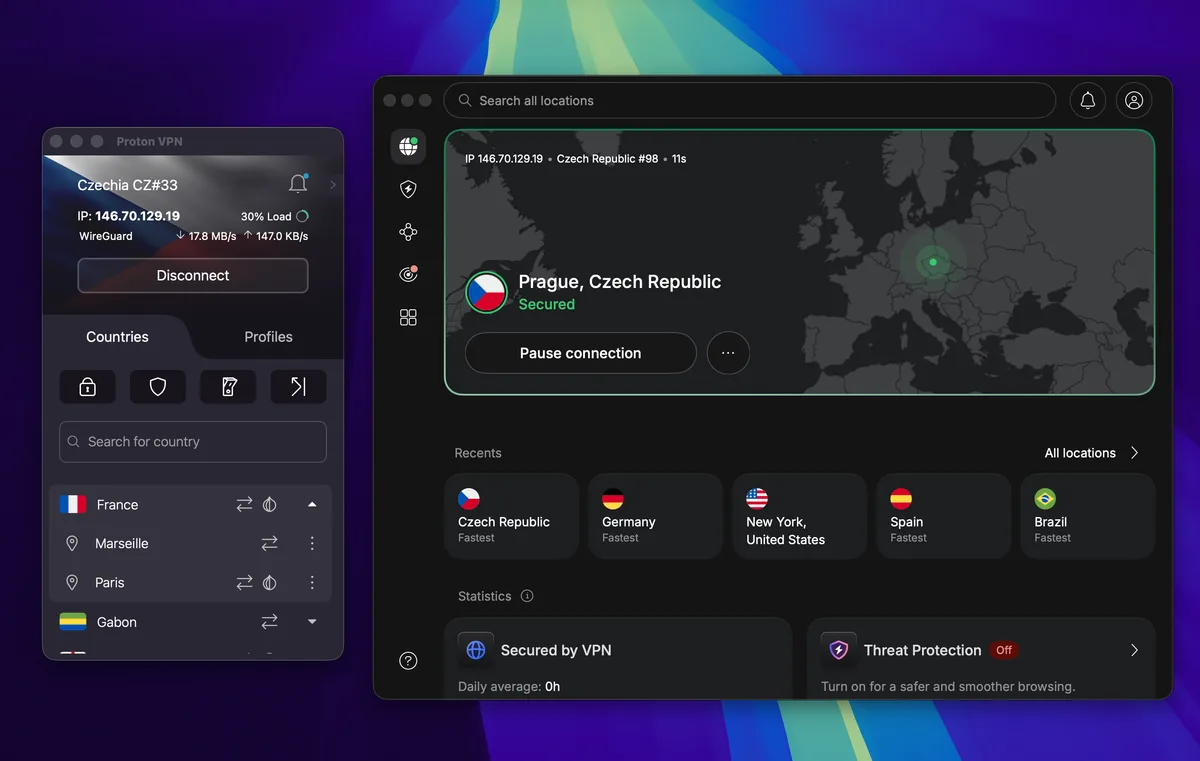Click the Secured by VPN globe icon
The image size is (1200, 761).
pyautogui.click(x=476, y=650)
